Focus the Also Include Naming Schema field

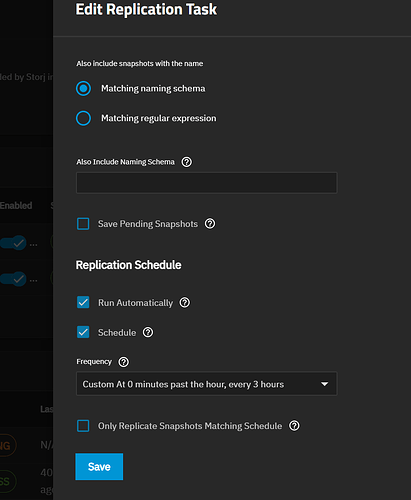click(x=207, y=183)
